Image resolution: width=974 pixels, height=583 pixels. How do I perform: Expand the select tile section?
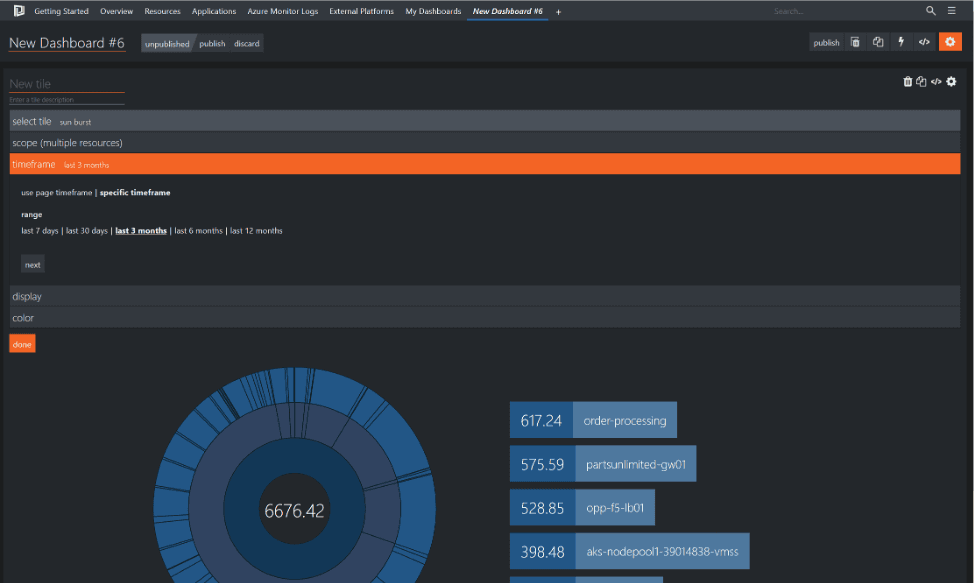(485, 122)
